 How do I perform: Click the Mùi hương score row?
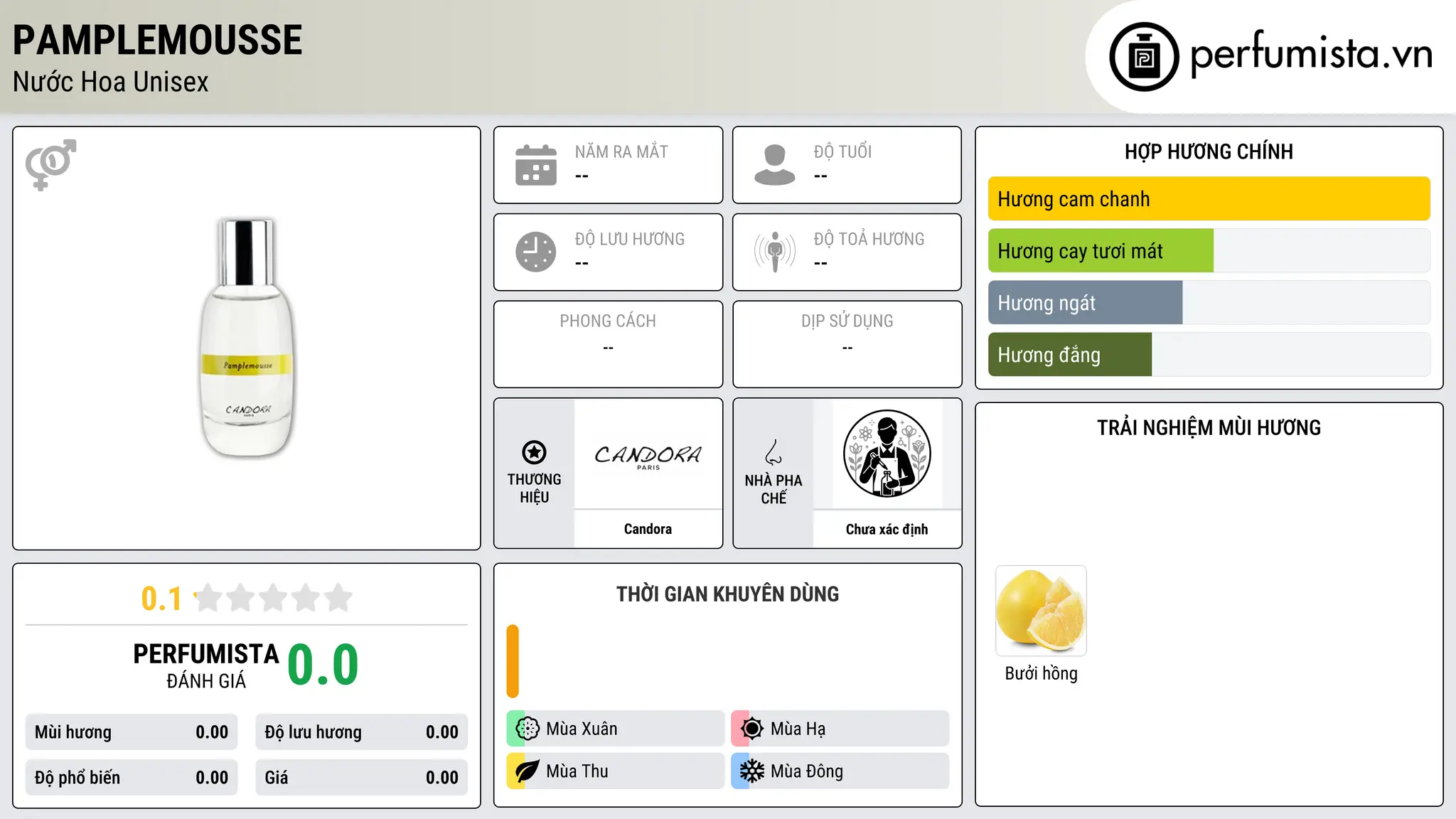132,732
